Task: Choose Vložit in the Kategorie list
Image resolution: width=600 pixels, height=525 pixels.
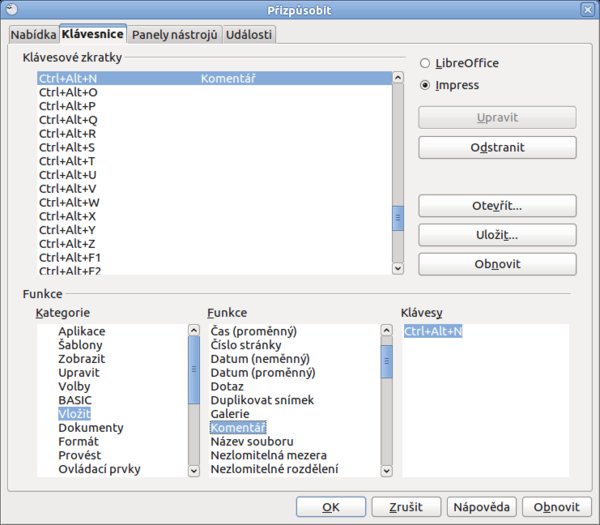Action: coord(75,414)
